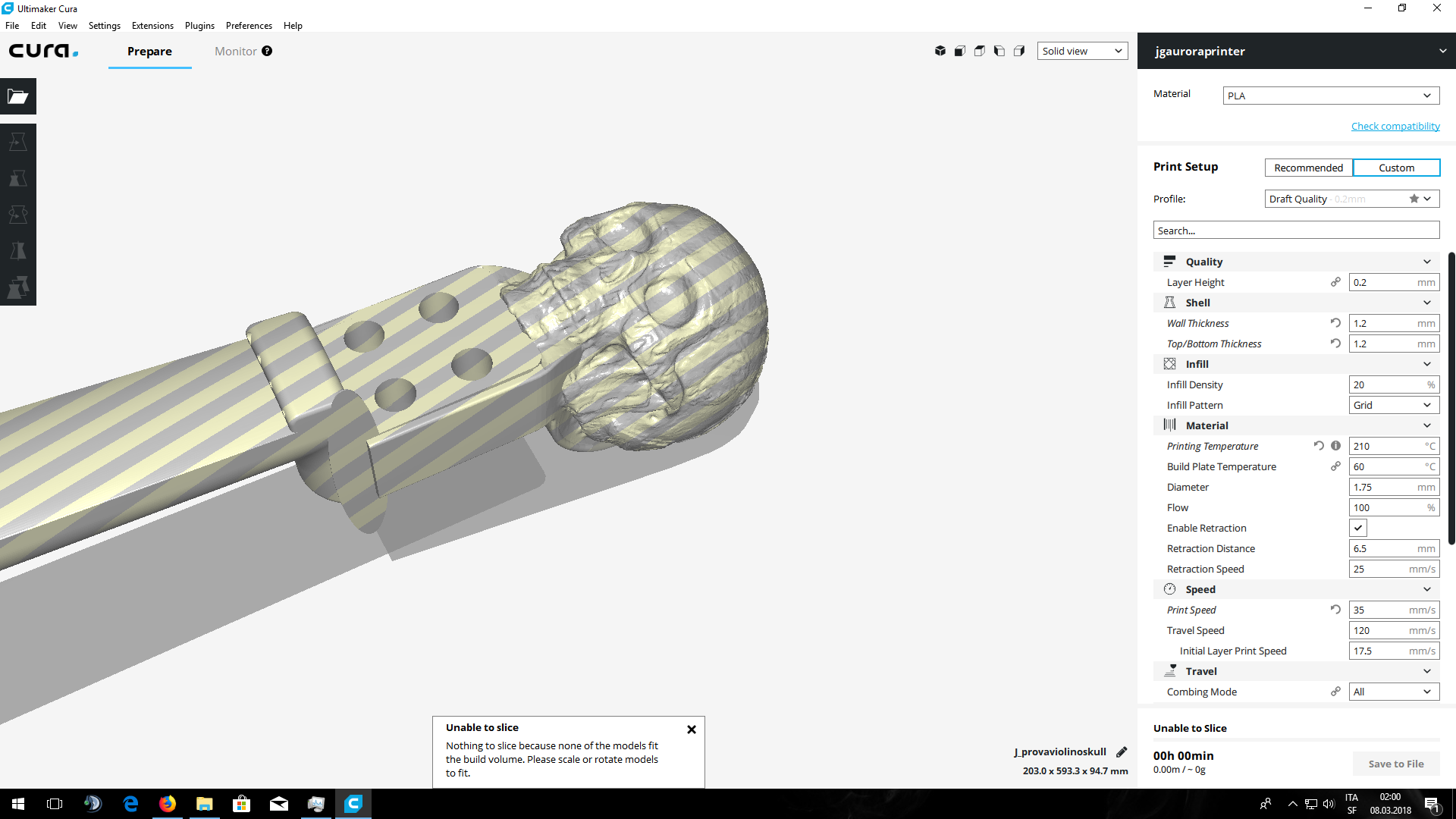Switch Print Setup to Custom mode
1456x819 pixels.
1397,168
